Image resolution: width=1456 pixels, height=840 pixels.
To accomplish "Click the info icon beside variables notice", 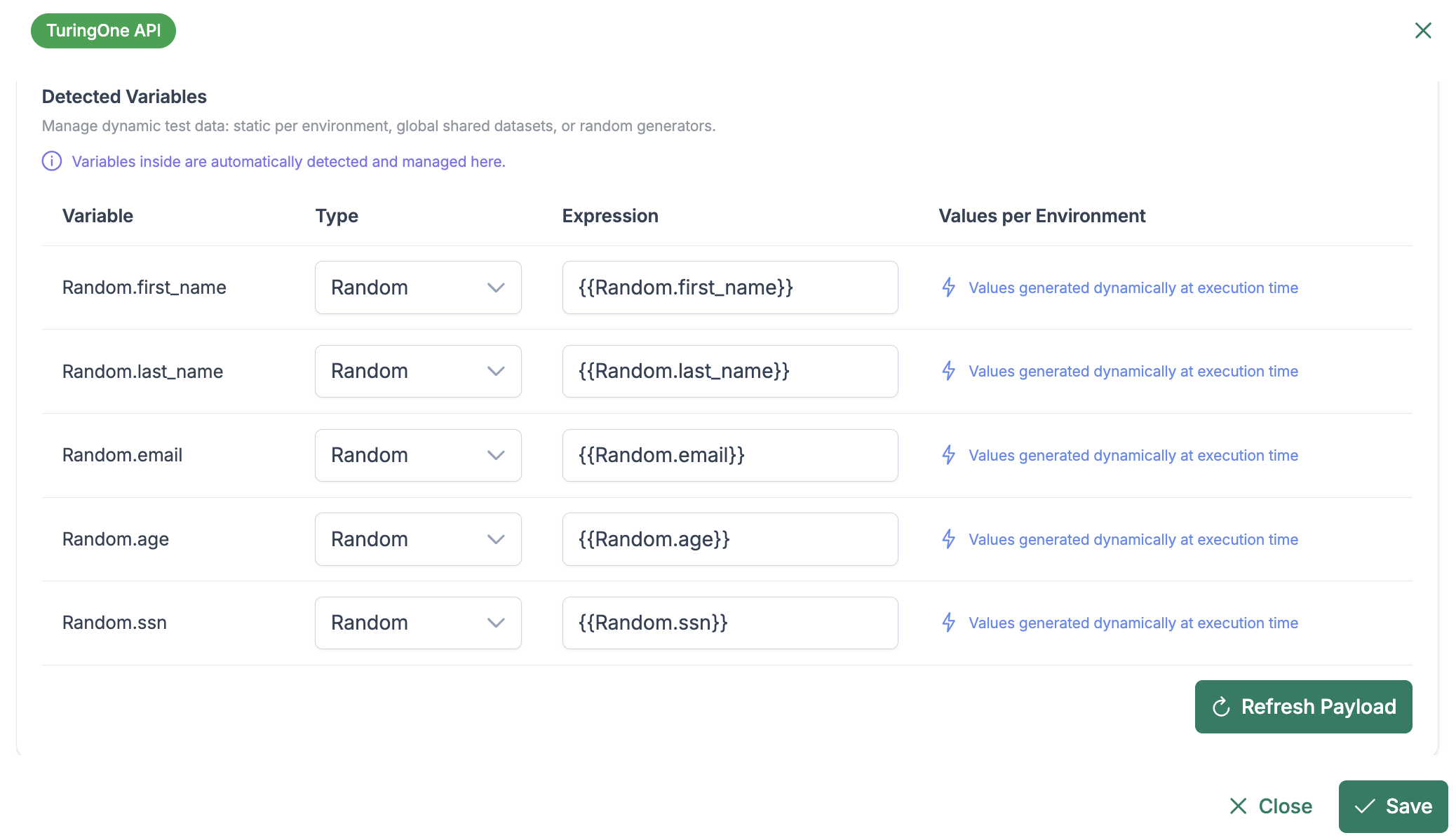I will pos(52,161).
